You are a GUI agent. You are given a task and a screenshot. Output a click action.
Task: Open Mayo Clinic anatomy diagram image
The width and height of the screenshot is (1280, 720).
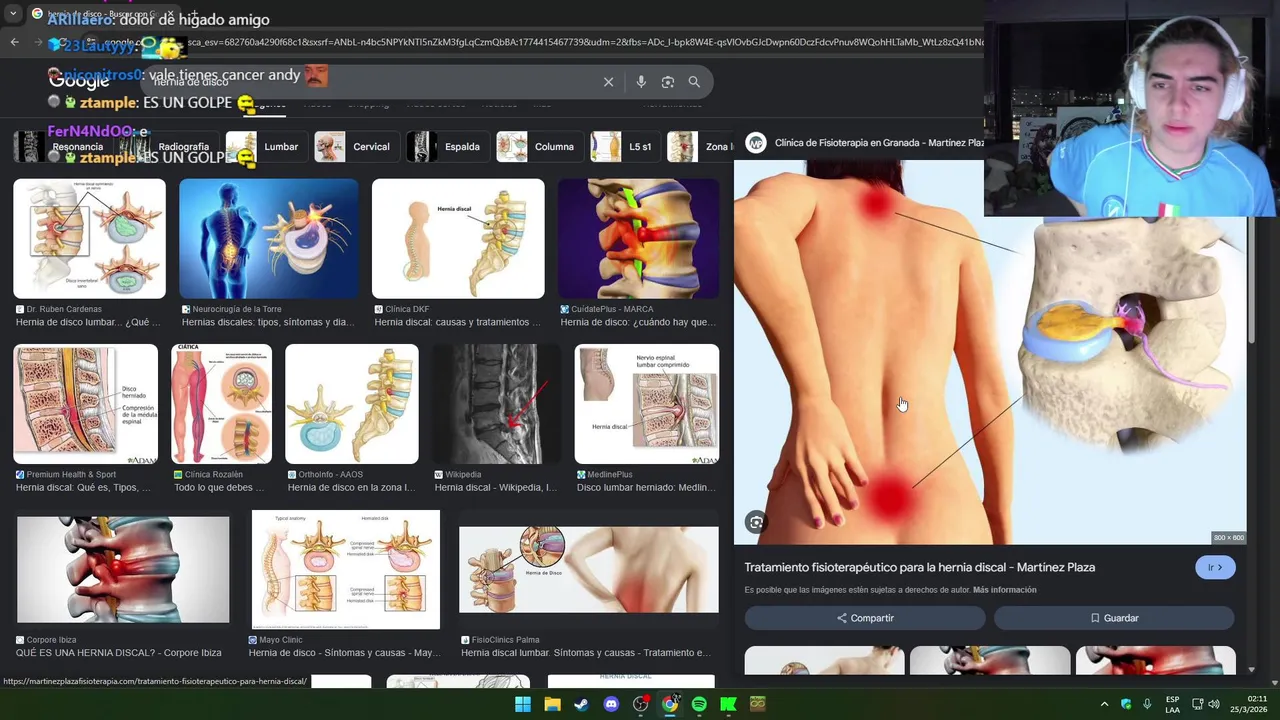click(x=345, y=569)
